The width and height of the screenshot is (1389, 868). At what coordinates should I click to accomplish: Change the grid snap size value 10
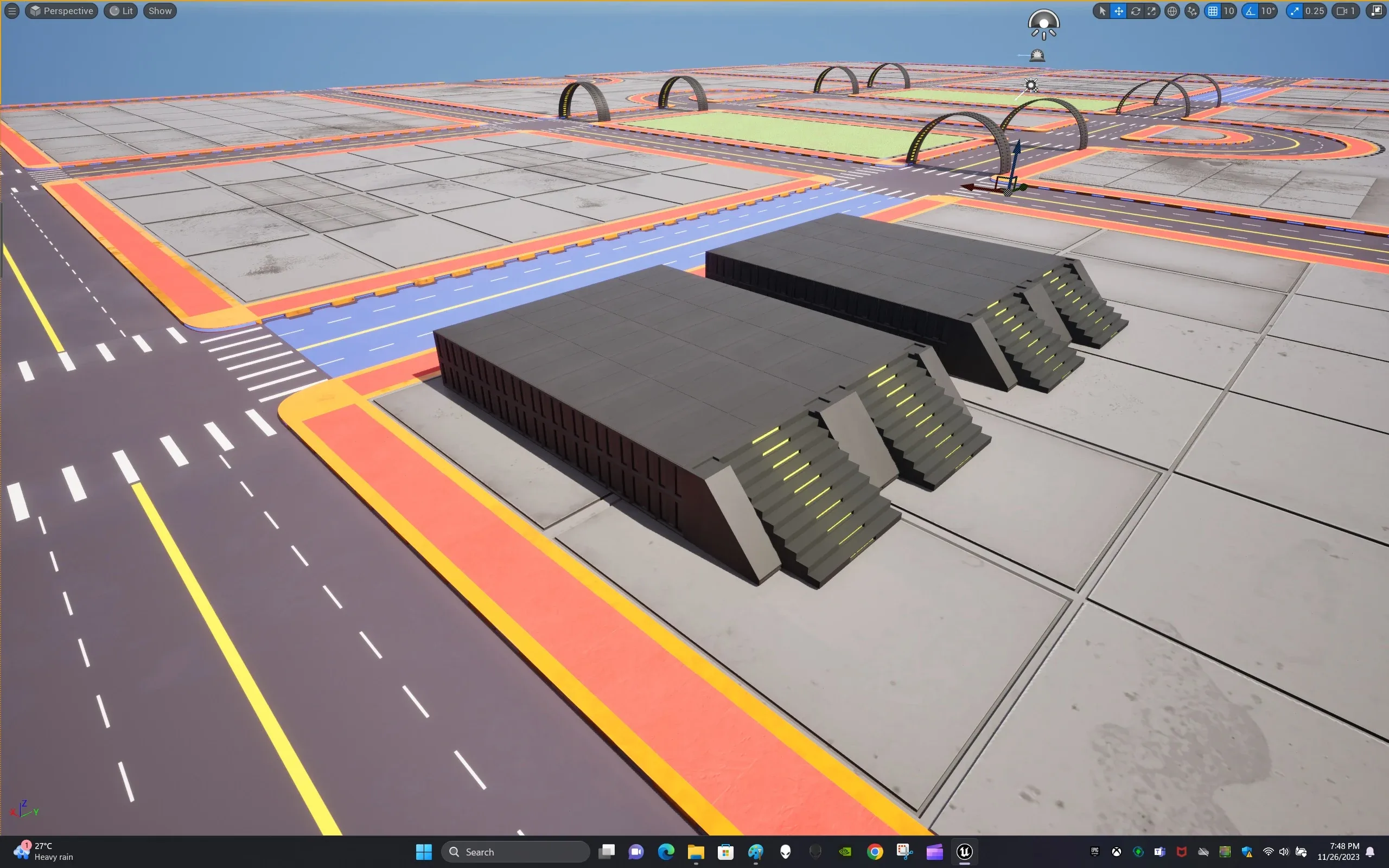click(1229, 11)
